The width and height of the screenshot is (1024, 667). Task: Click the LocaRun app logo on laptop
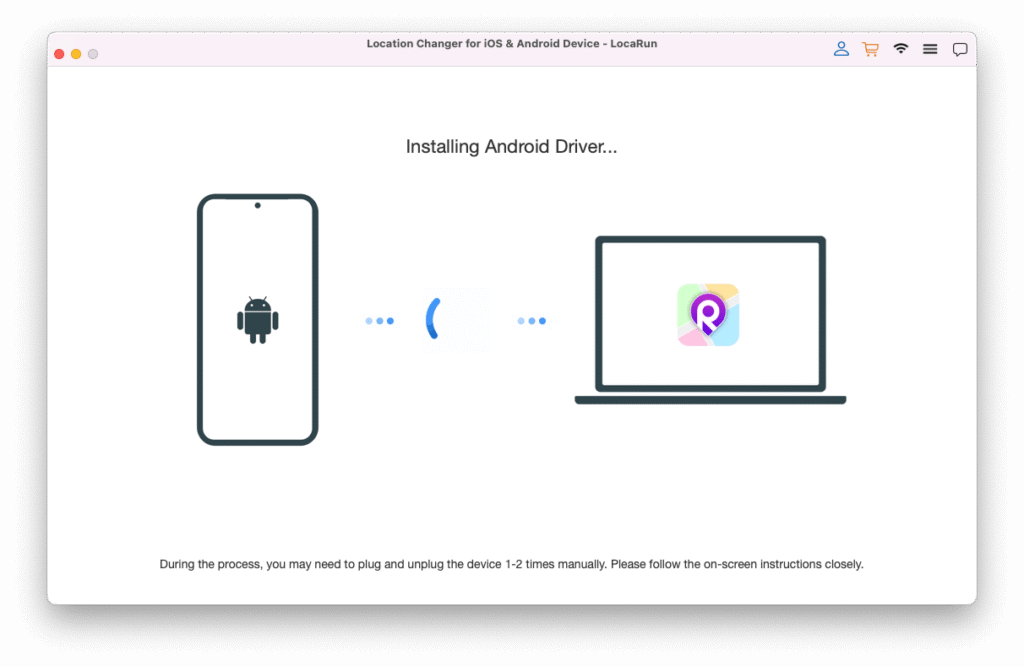coord(708,315)
